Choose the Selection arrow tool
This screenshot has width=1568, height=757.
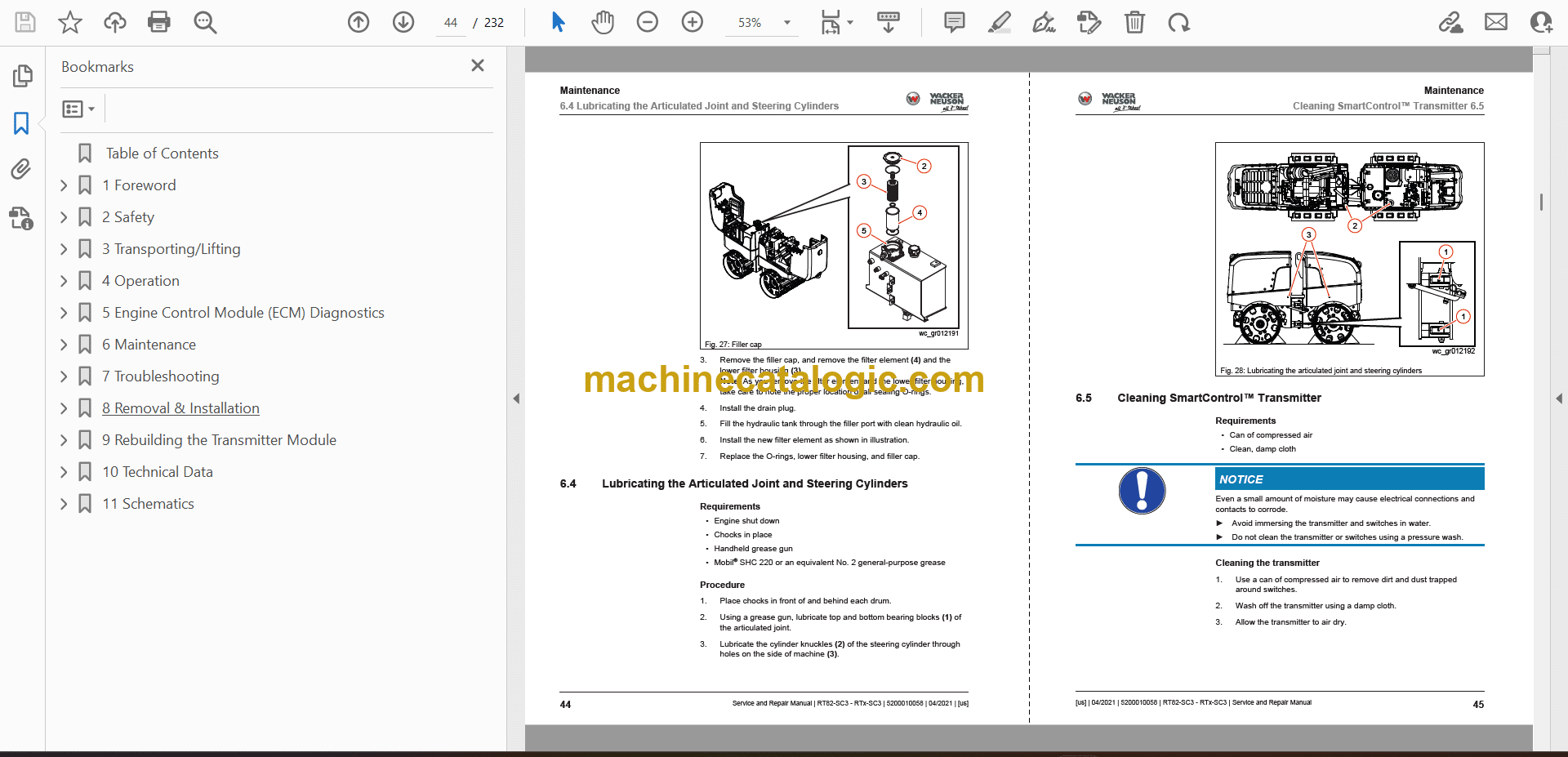pos(558,22)
